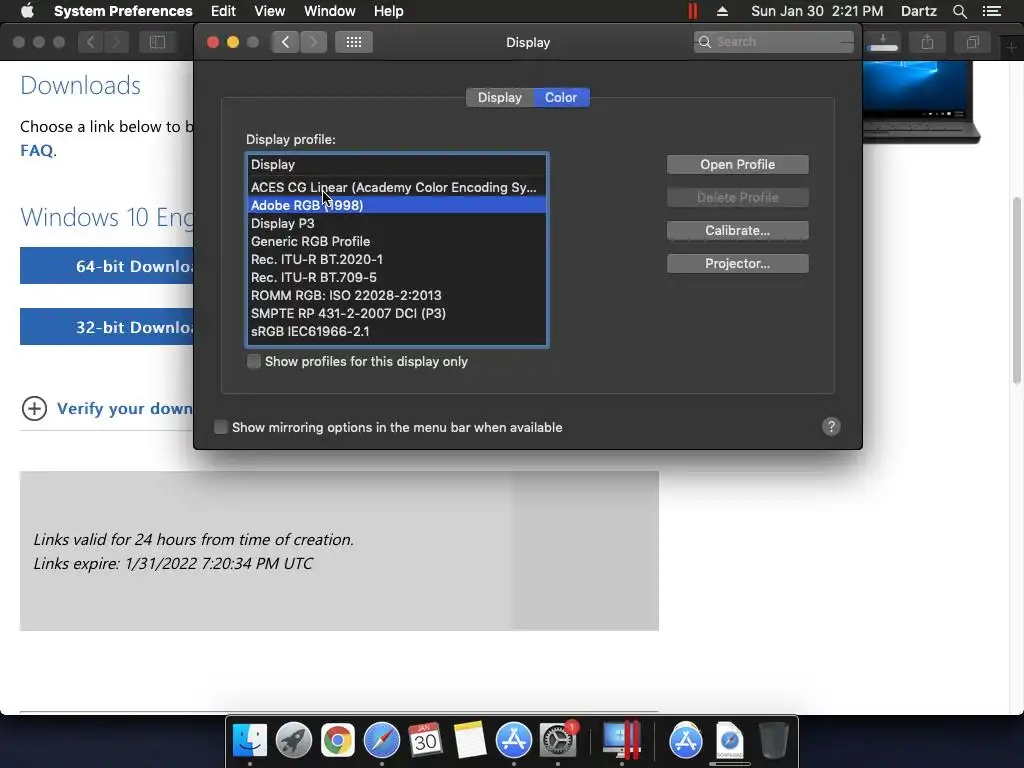This screenshot has height=768, width=1024.
Task: Open the Edit menu
Action: pos(223,11)
